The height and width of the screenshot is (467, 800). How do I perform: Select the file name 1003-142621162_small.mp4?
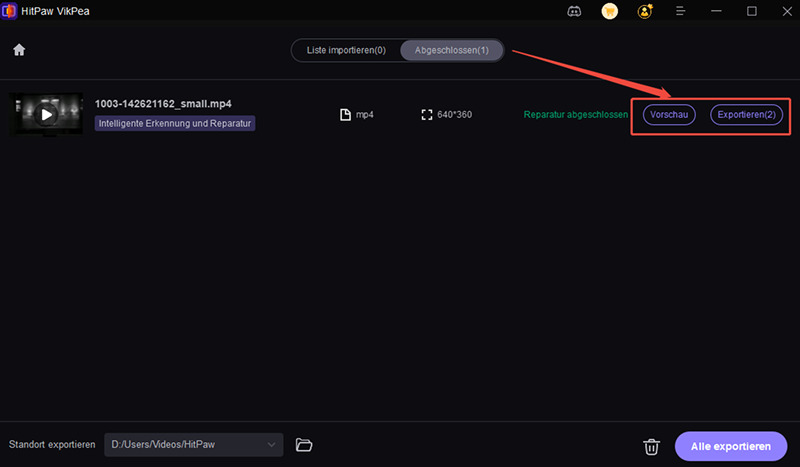[163, 104]
